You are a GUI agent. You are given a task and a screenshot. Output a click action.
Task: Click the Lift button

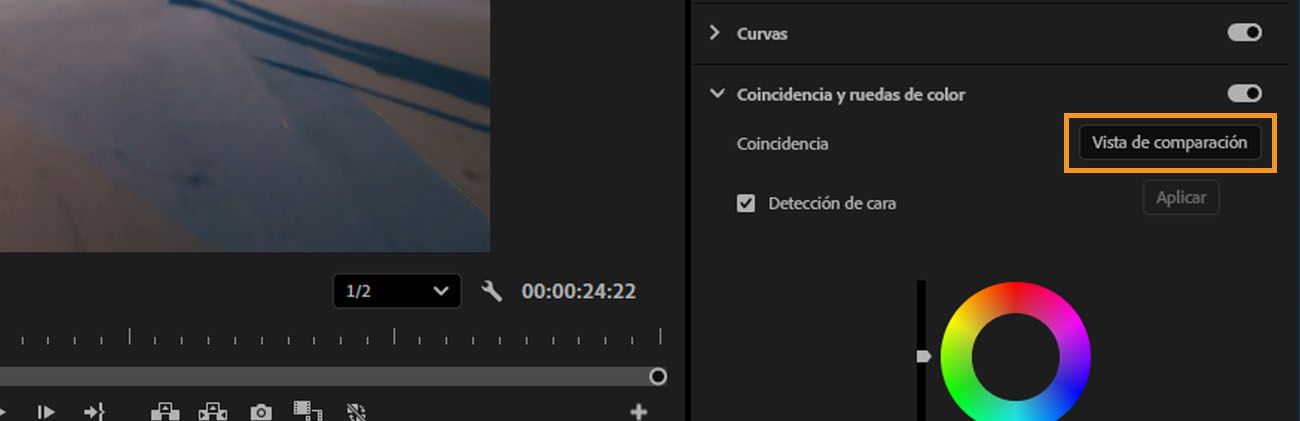[163, 411]
